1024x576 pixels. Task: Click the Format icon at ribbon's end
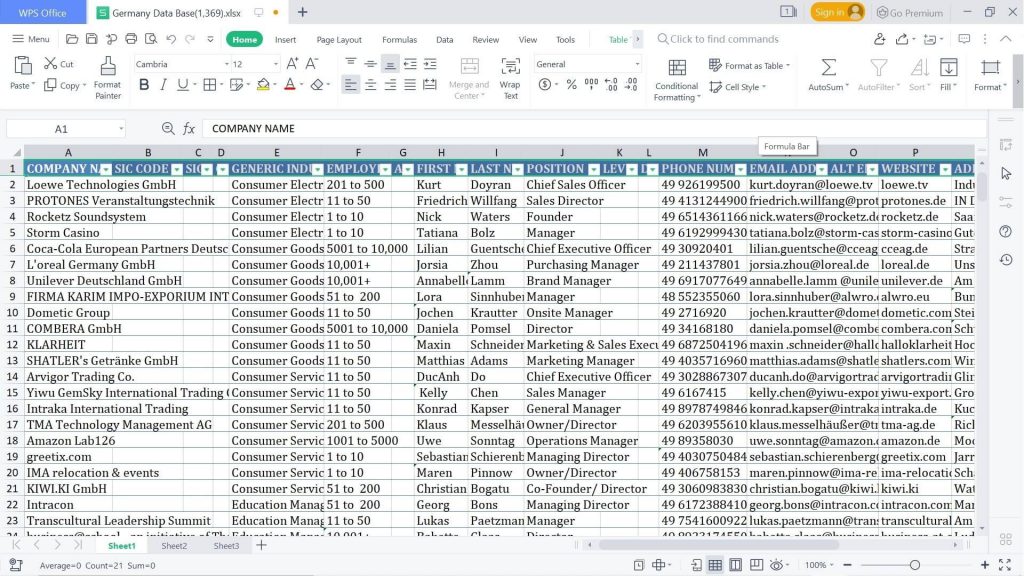[990, 67]
